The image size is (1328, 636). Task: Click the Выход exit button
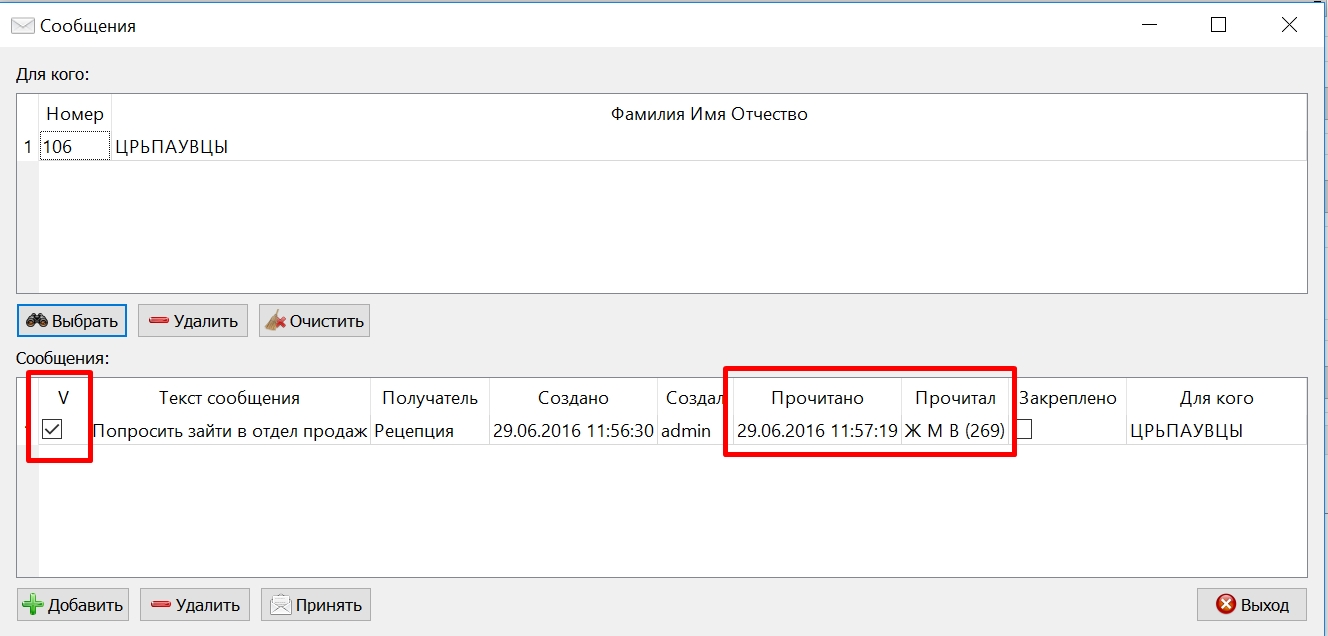[x=1251, y=604]
